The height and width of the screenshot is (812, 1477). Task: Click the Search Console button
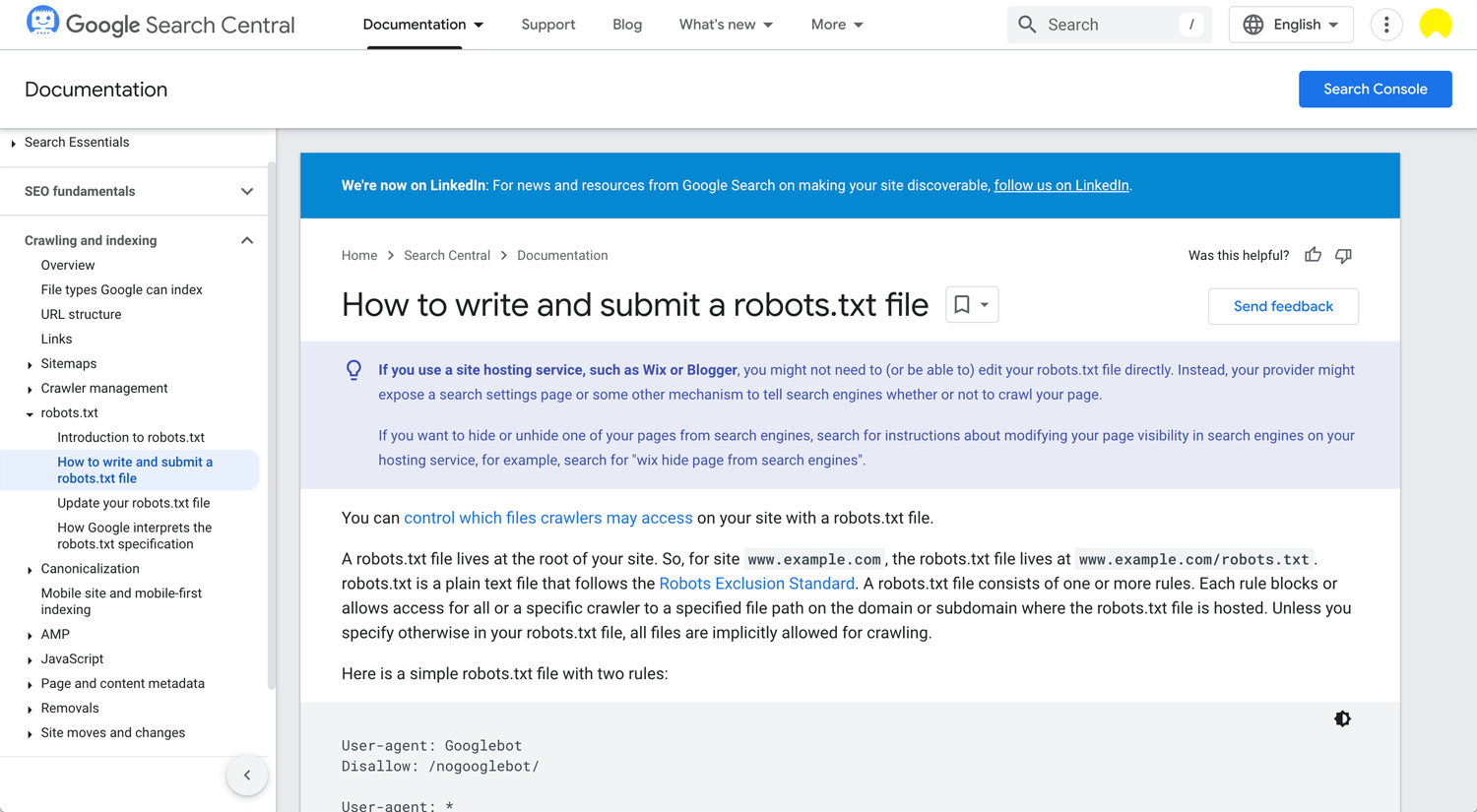pyautogui.click(x=1375, y=89)
